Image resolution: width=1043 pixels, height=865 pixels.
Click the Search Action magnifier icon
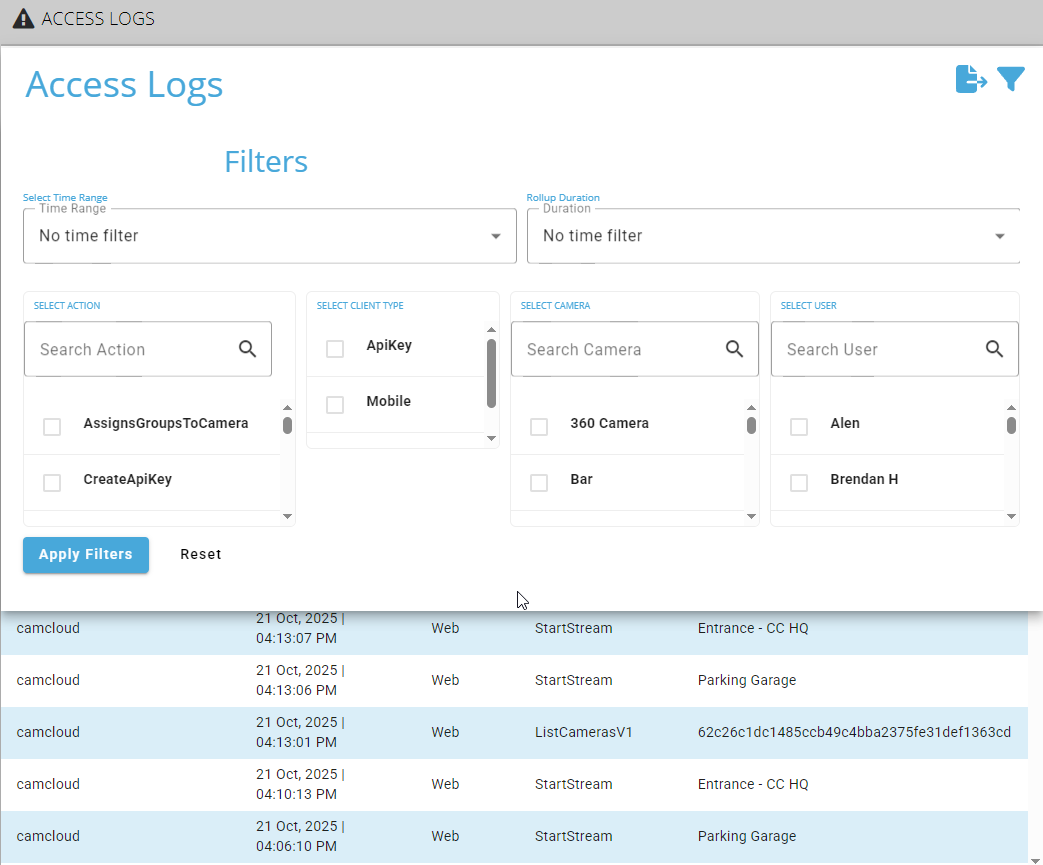click(x=248, y=349)
